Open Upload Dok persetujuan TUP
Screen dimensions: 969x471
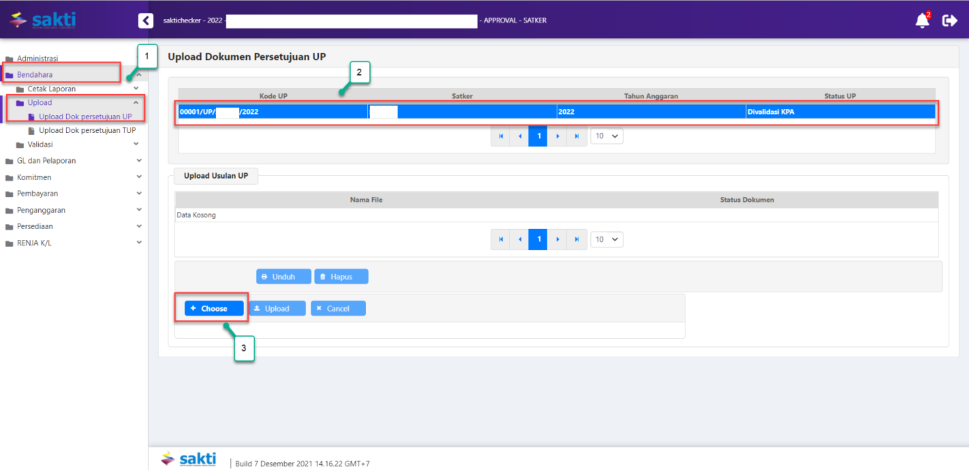click(86, 131)
